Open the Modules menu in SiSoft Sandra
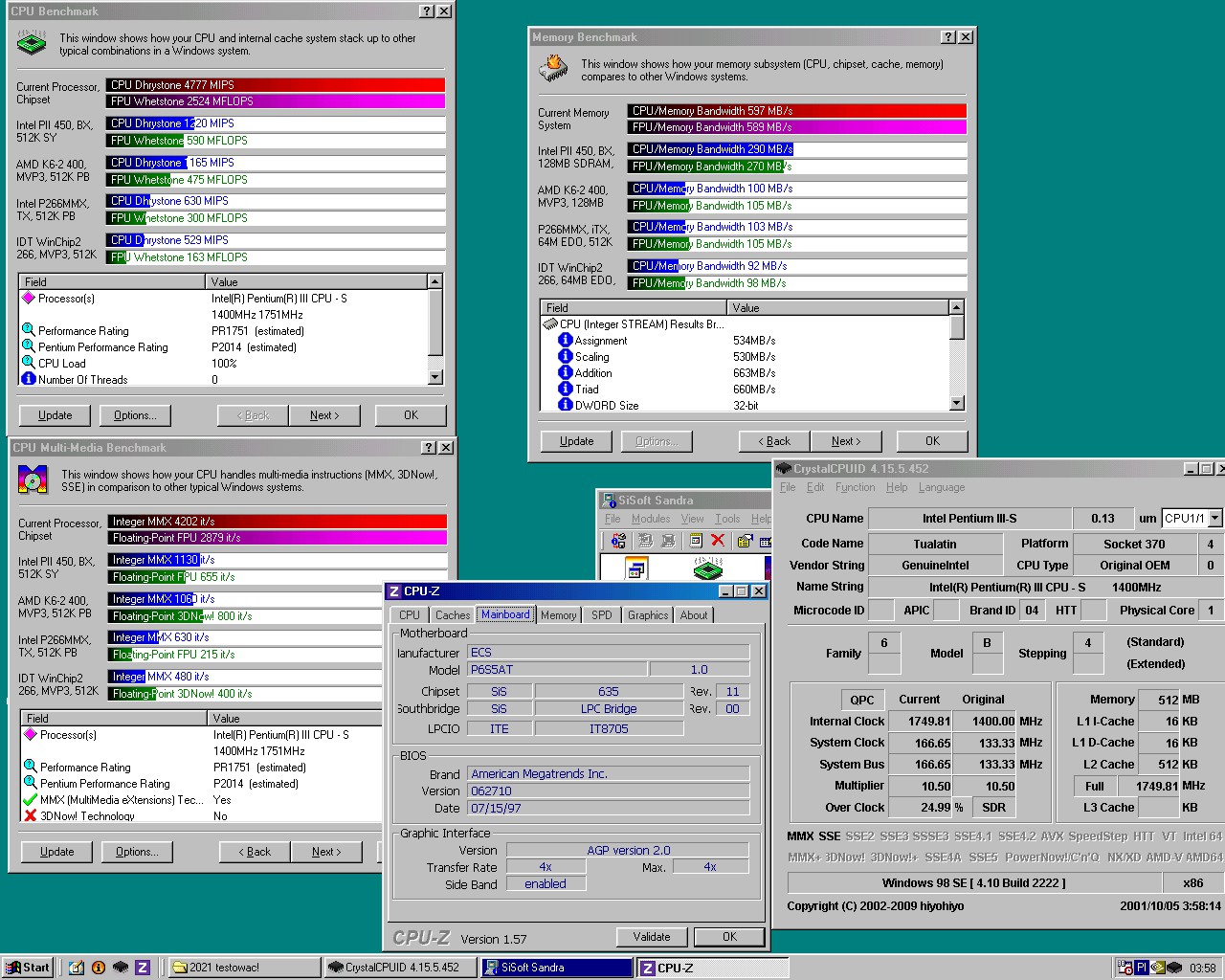1225x980 pixels. pos(651,519)
